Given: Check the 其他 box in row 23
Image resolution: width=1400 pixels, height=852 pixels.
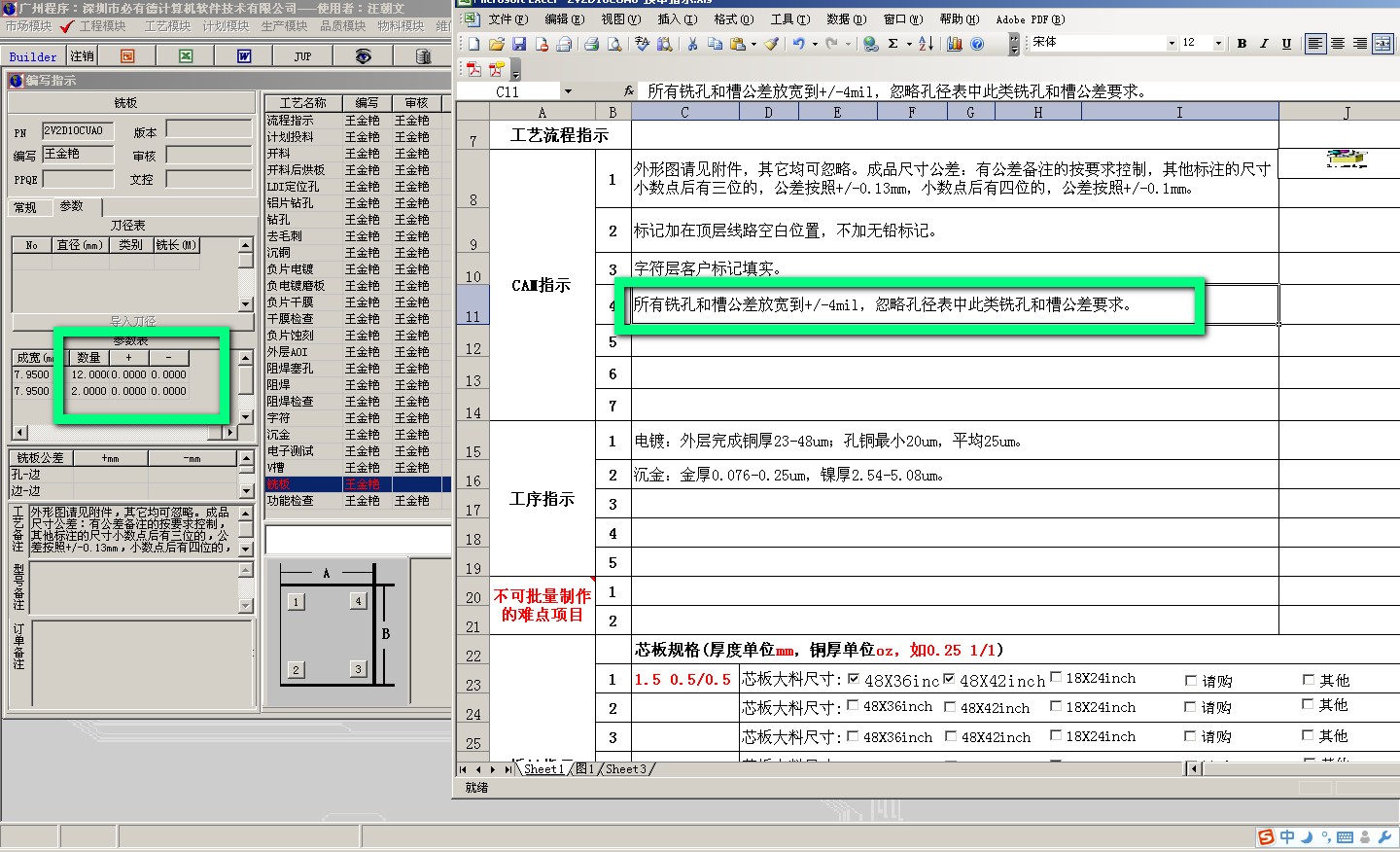Looking at the screenshot, I should click(1309, 679).
